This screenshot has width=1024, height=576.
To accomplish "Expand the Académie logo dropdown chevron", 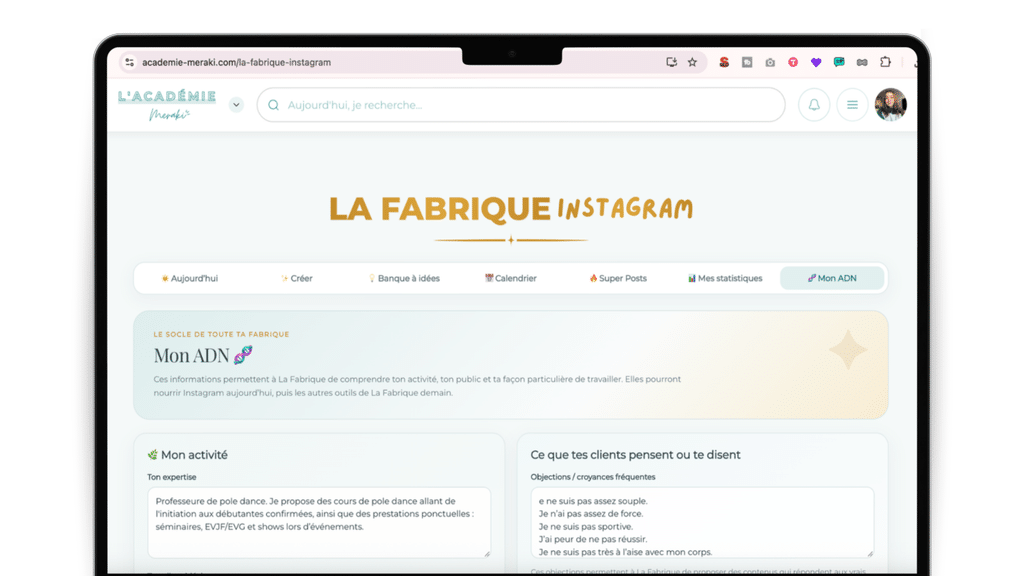I will pyautogui.click(x=236, y=104).
